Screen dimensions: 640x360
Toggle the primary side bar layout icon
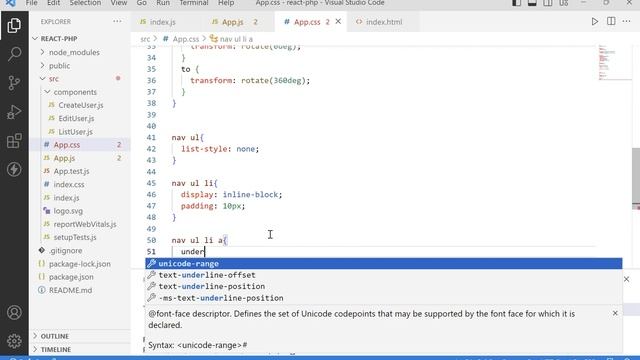click(x=516, y=3)
